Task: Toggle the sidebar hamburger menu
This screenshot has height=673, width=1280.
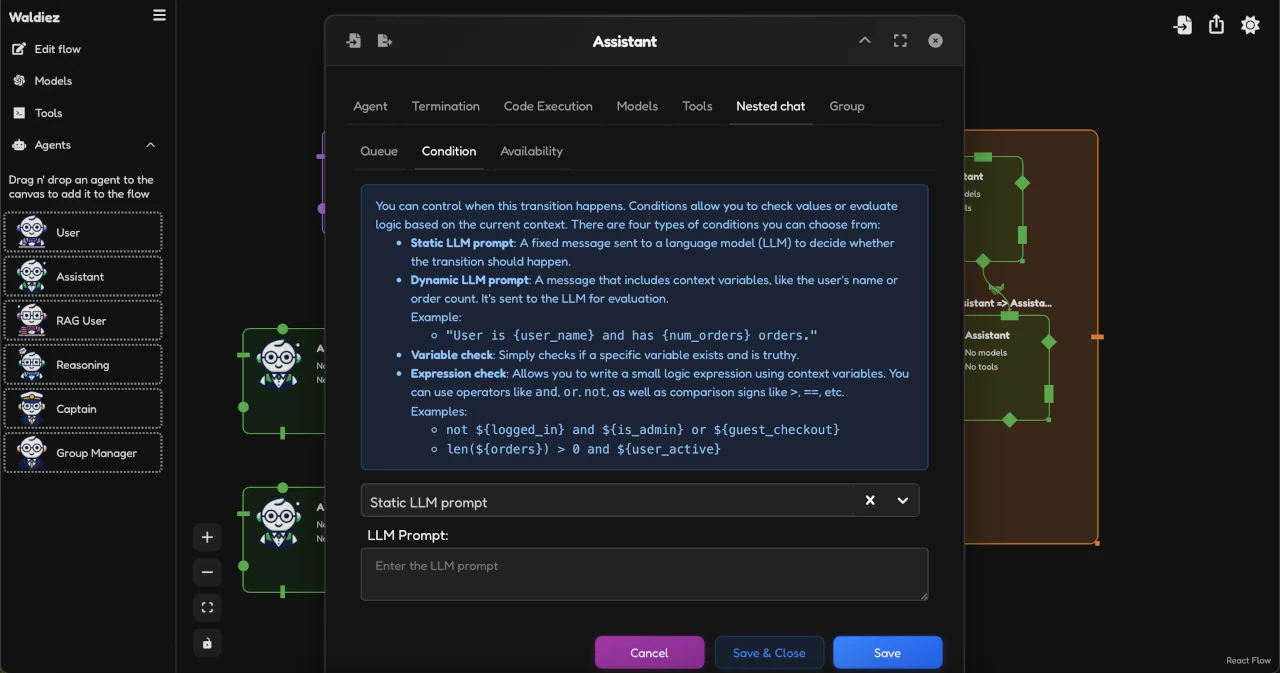Action: pos(159,15)
